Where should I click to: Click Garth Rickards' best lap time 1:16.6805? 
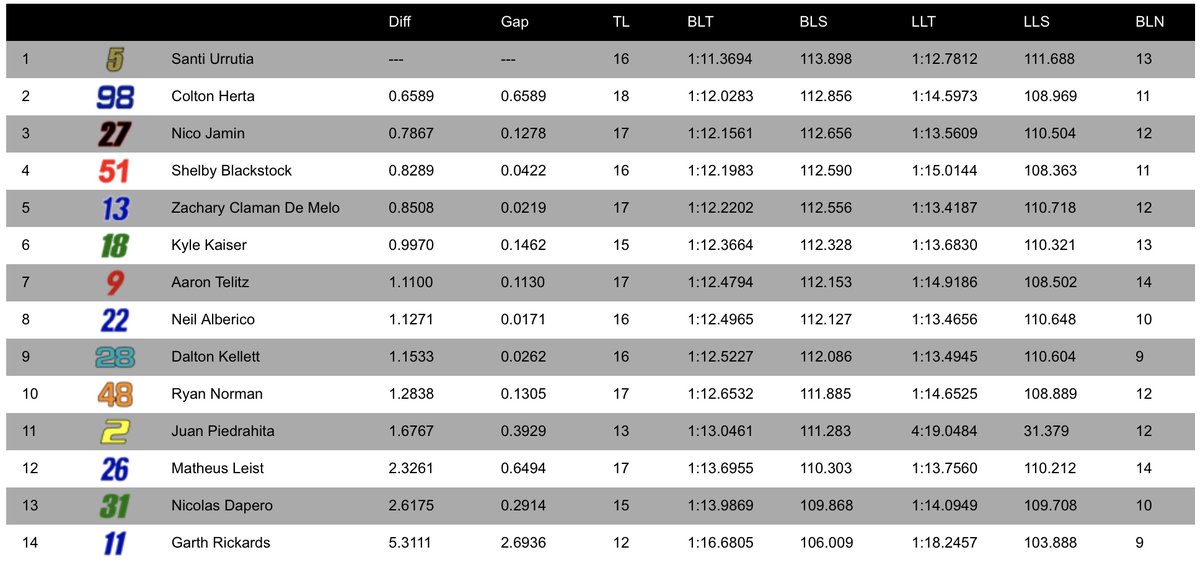pyautogui.click(x=721, y=543)
